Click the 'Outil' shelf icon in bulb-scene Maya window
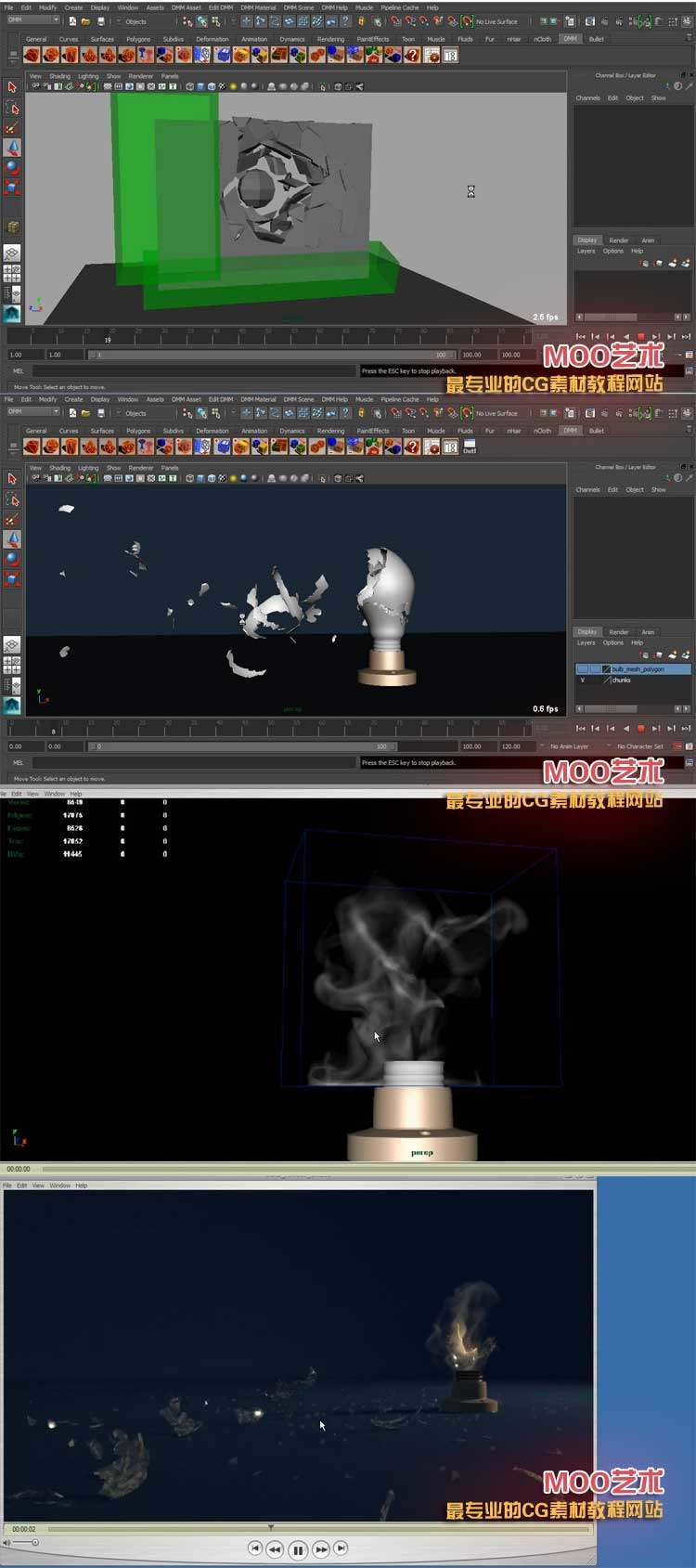Screen dimensions: 696x1568 [470, 447]
